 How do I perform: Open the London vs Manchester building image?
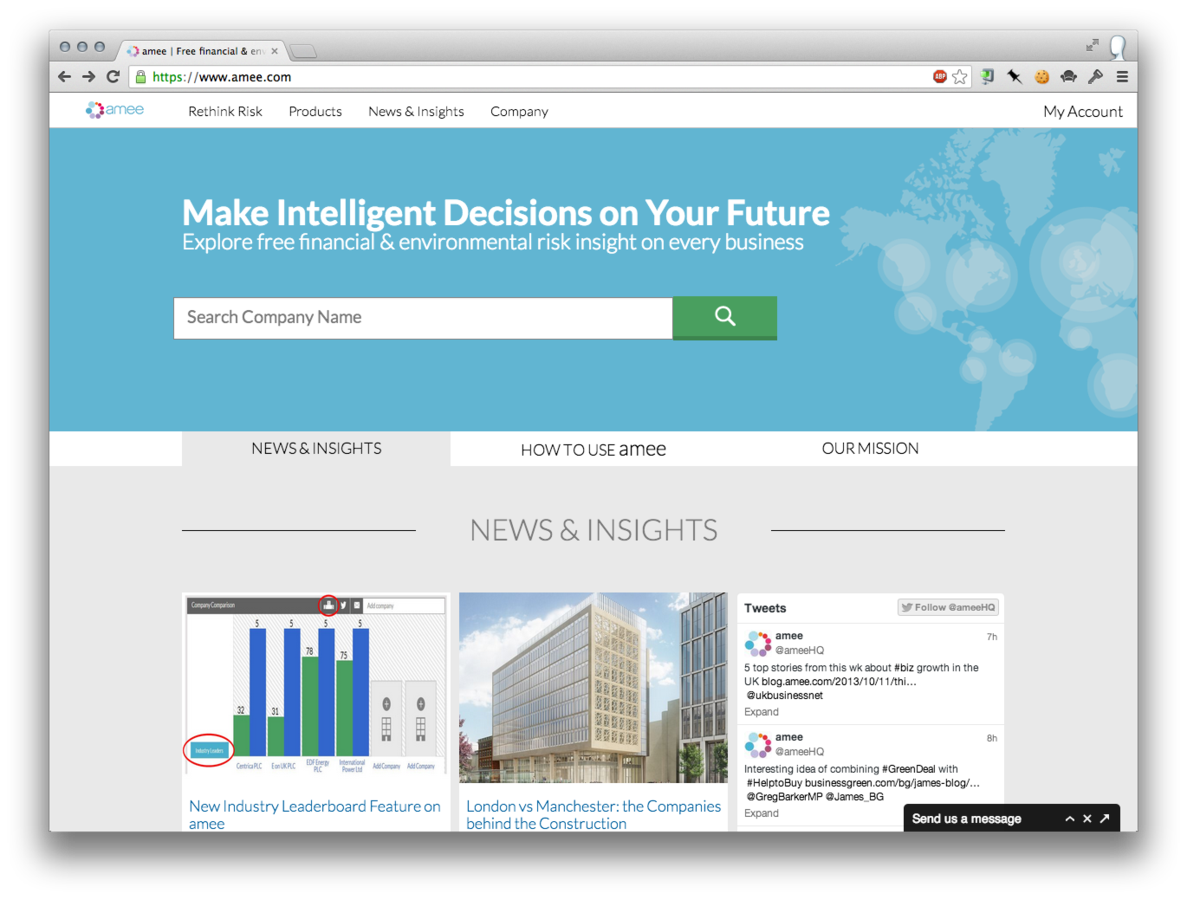(593, 687)
